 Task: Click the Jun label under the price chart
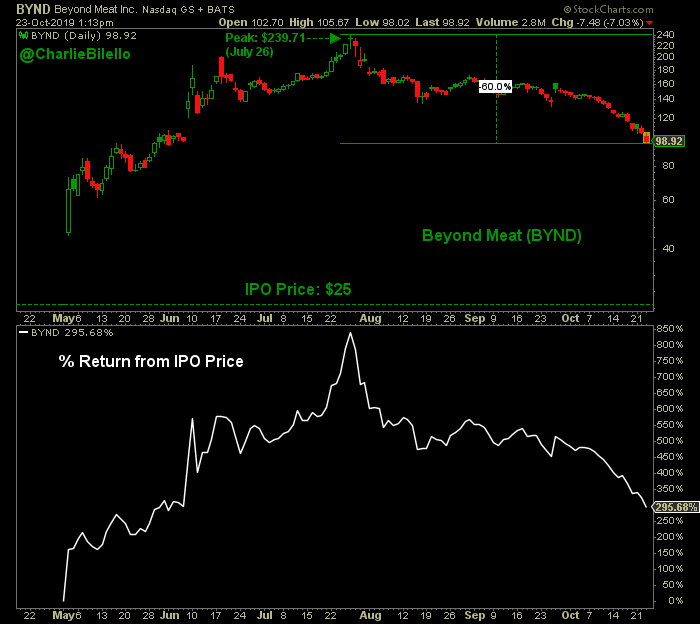pyautogui.click(x=170, y=319)
